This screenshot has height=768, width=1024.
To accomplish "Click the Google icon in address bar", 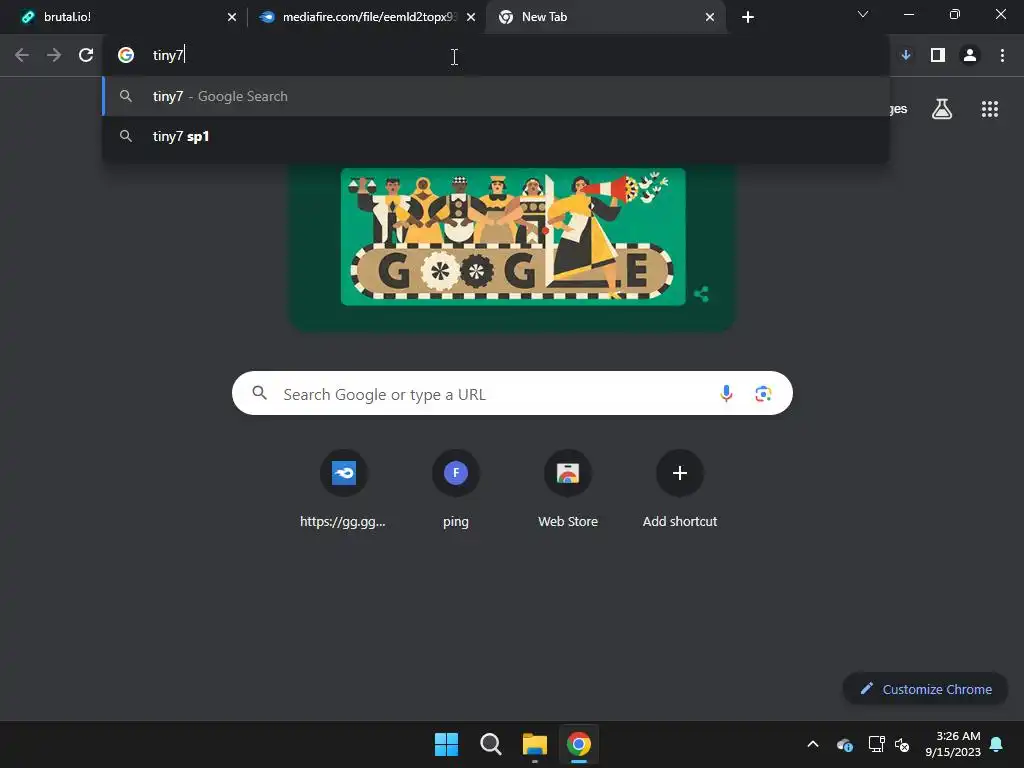I will pyautogui.click(x=126, y=56).
